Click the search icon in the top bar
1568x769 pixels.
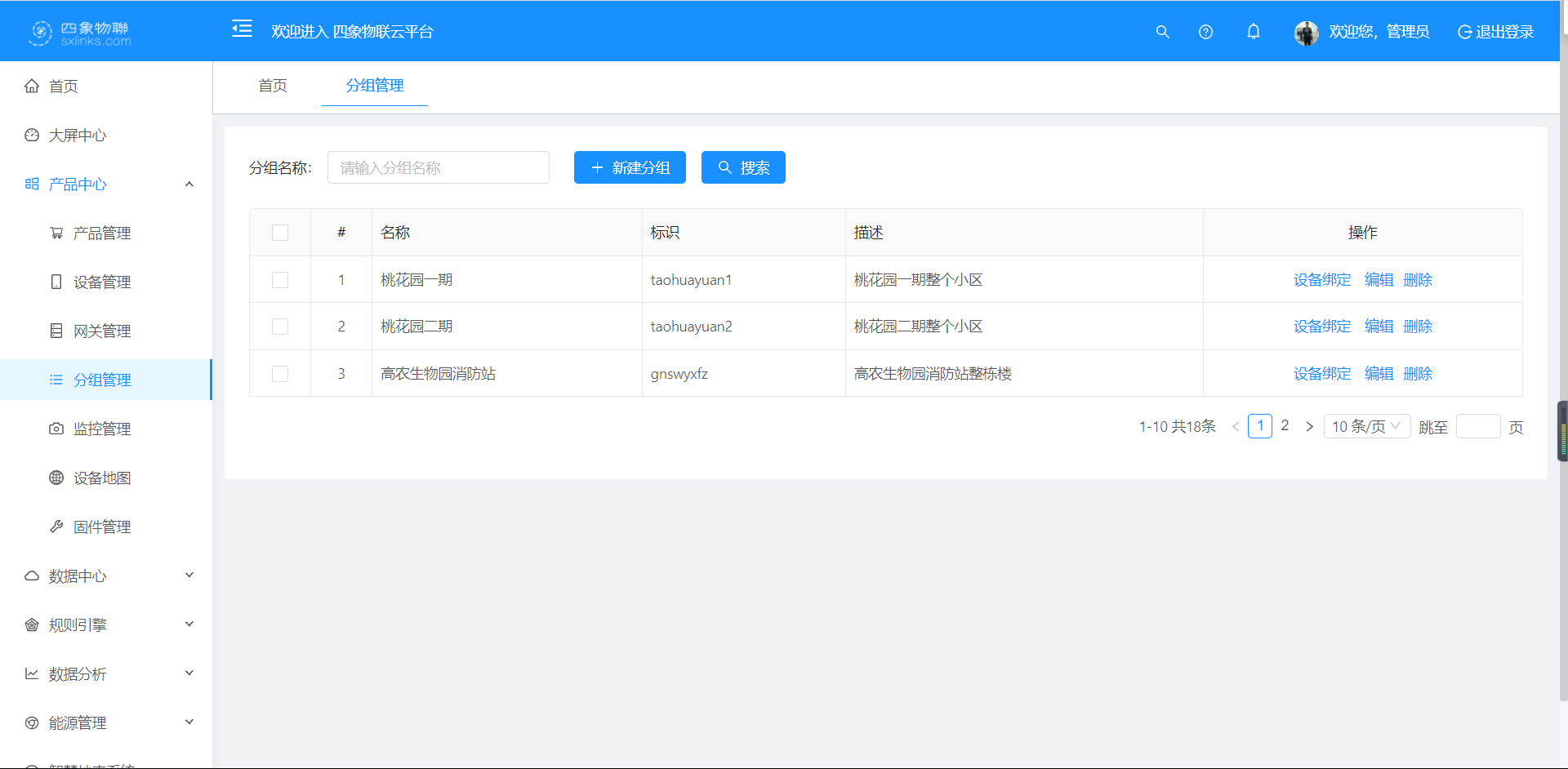[x=1162, y=32]
